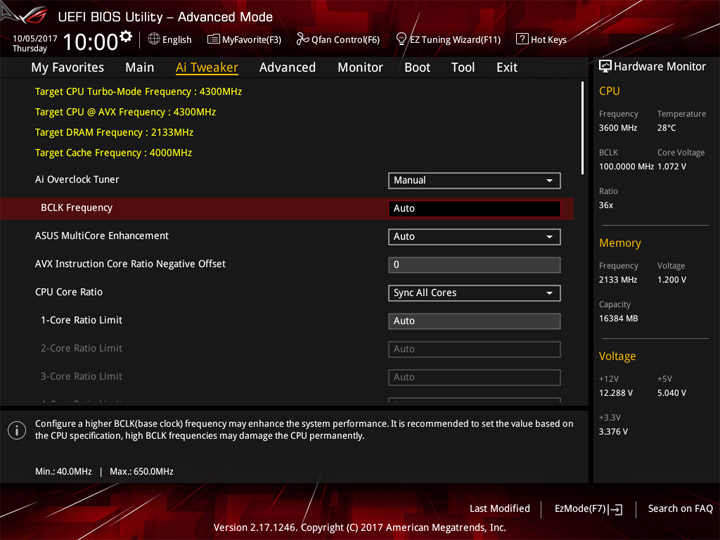
Task: Click the Target Cache Frequency line
Action: (x=113, y=152)
